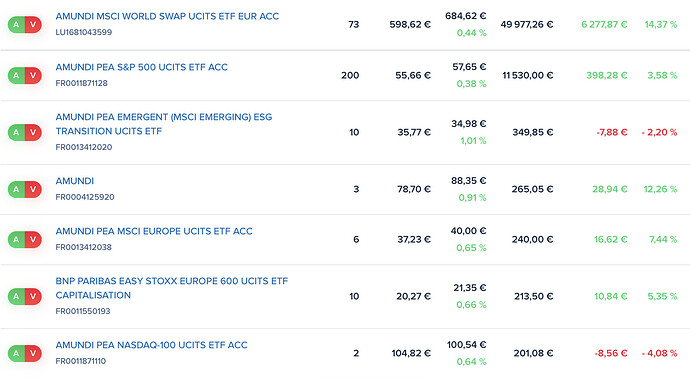This screenshot has width=690, height=378.
Task: Click current price 34,98 €
Action: [469, 124]
